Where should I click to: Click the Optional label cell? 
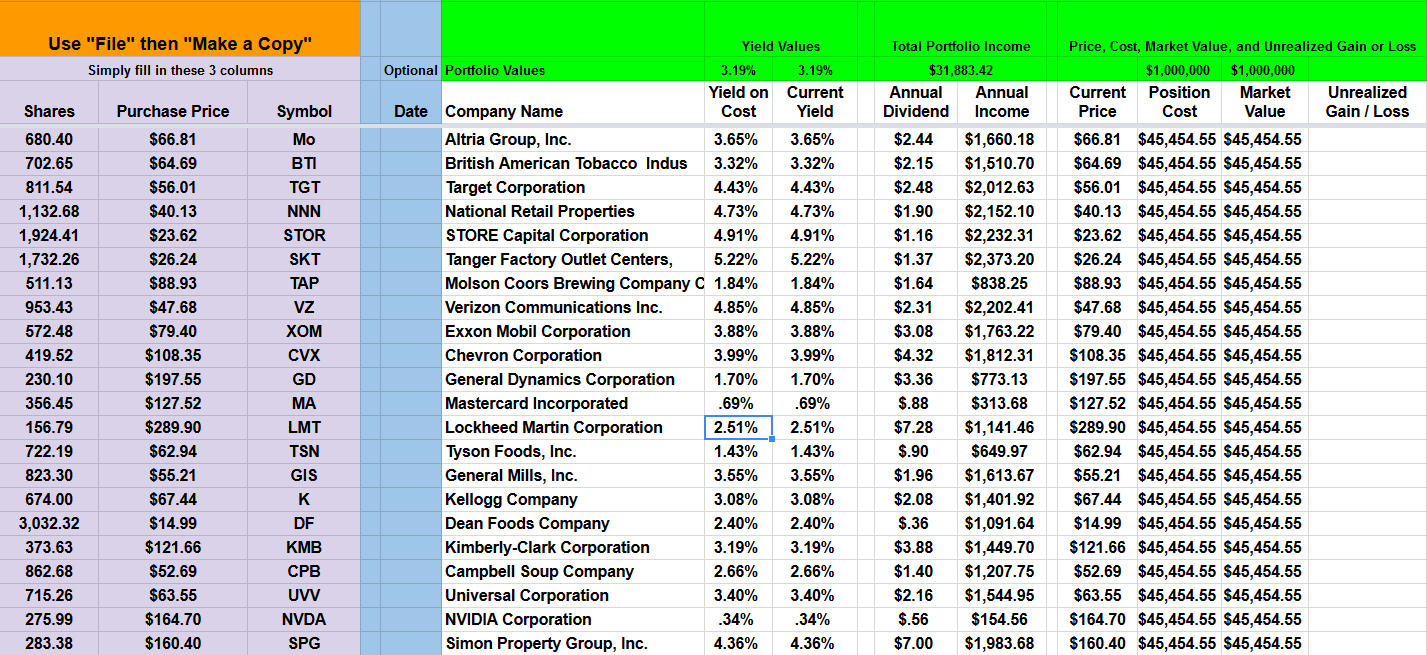(410, 70)
